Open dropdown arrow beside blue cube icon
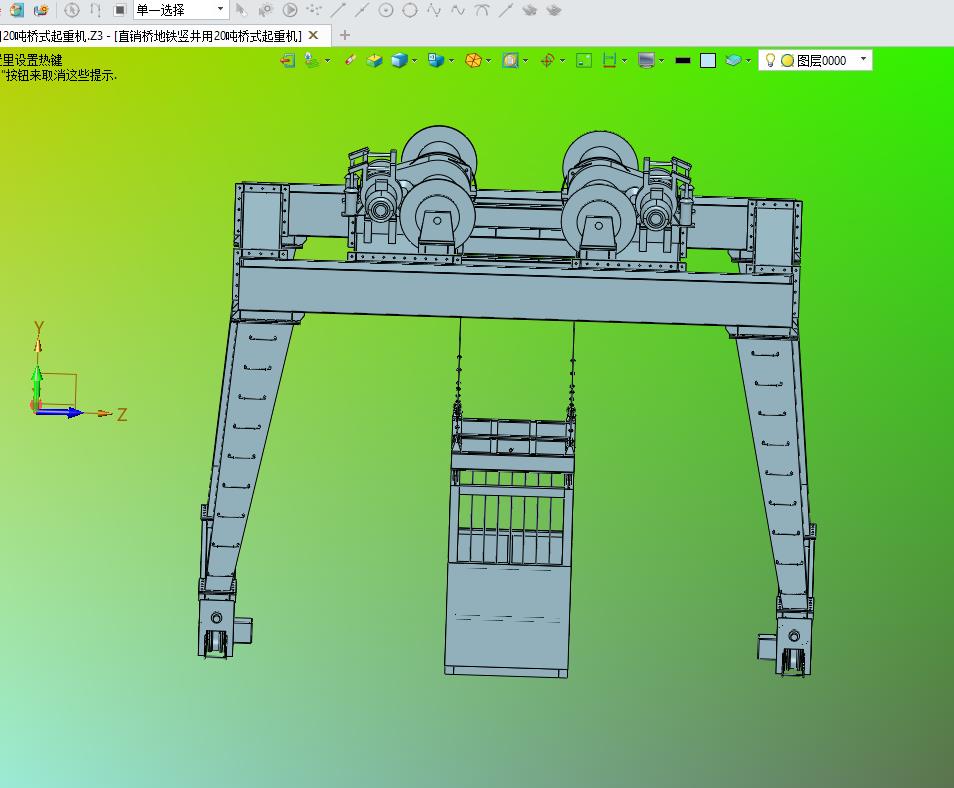The image size is (954, 788). (415, 61)
